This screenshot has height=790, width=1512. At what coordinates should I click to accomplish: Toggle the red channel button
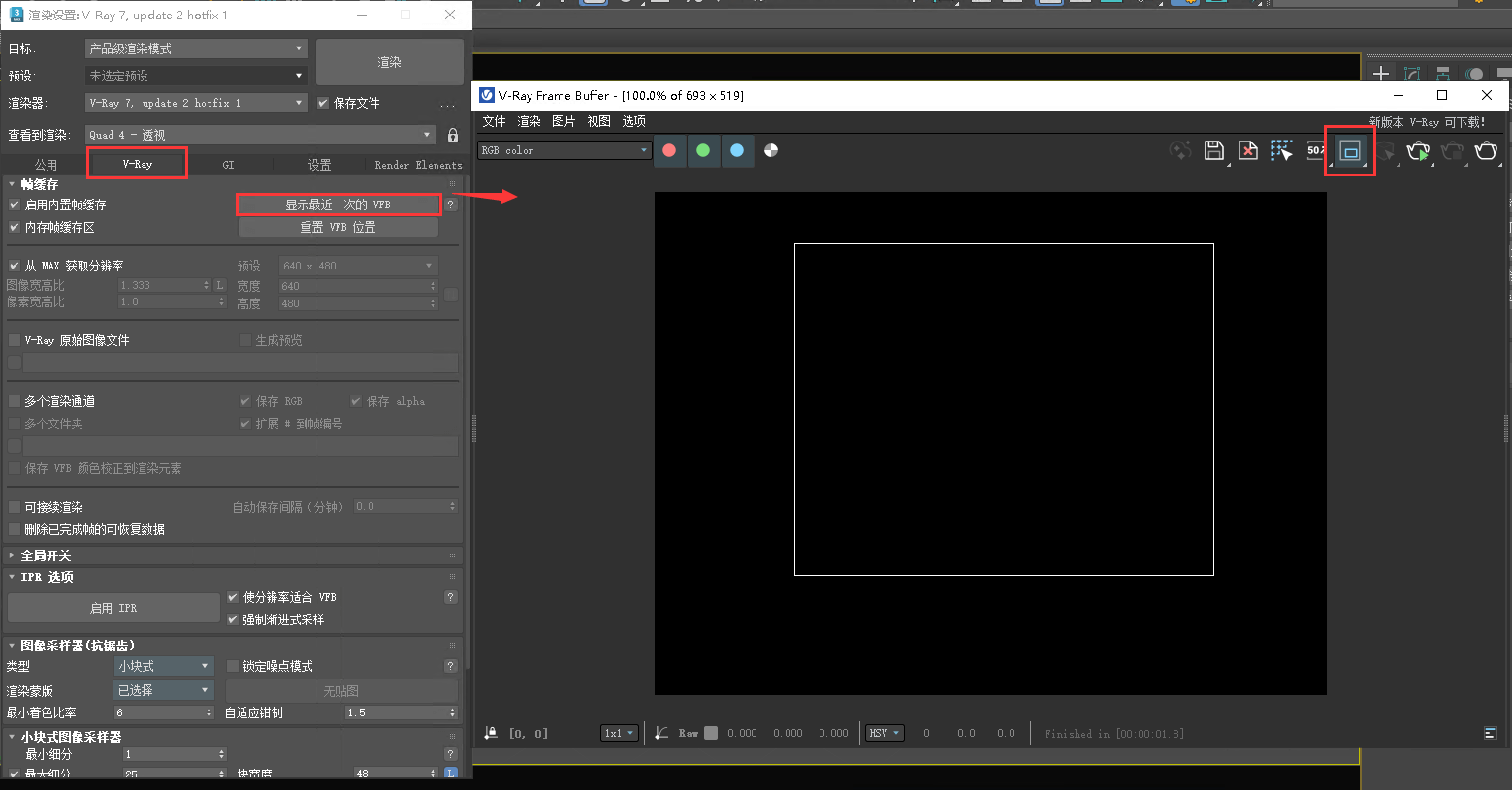tap(669, 150)
